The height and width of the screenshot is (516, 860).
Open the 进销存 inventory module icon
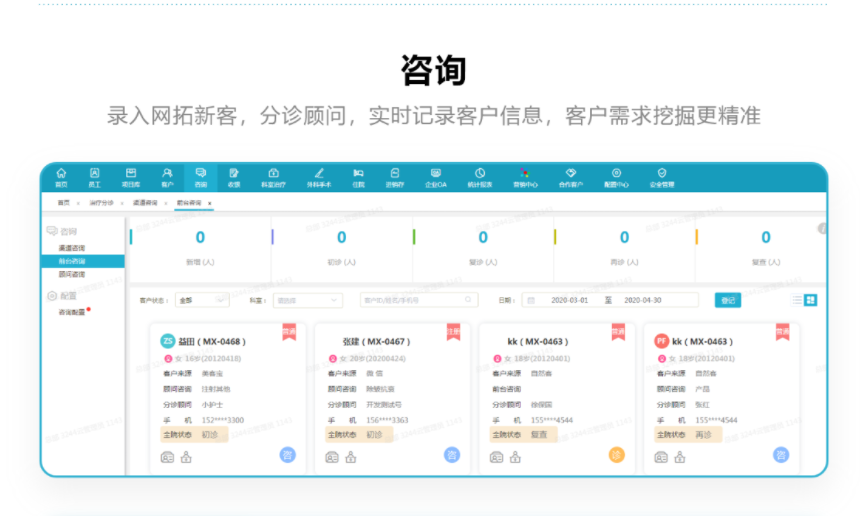[x=395, y=178]
